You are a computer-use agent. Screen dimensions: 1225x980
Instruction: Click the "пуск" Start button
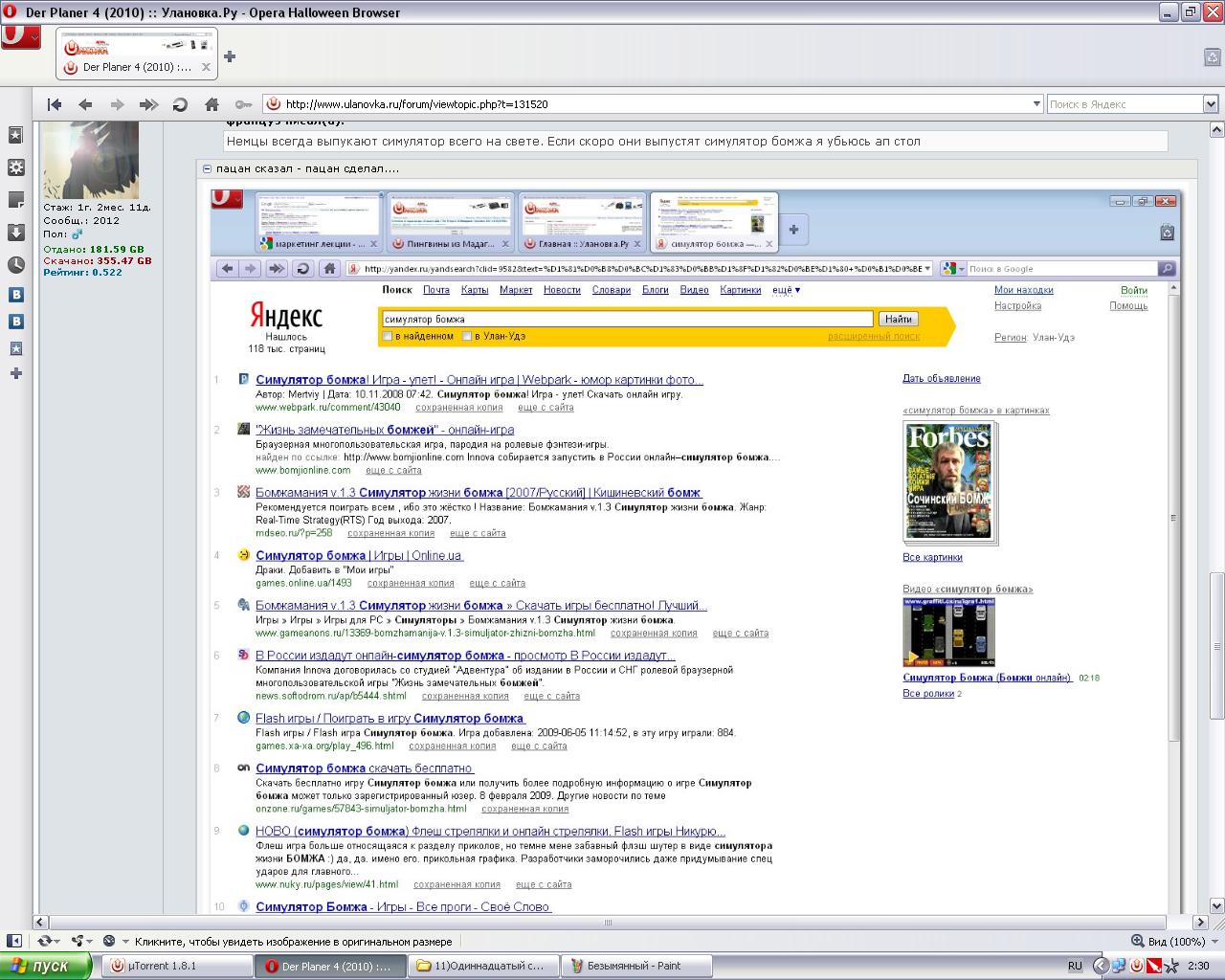pos(46,966)
